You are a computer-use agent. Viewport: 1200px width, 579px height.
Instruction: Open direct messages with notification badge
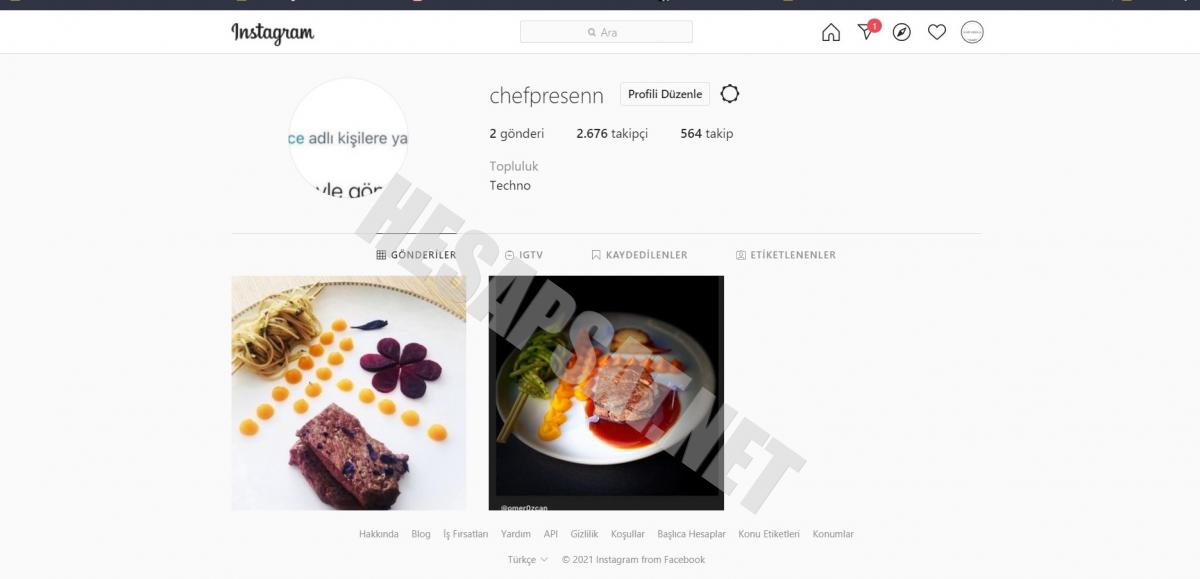click(867, 32)
